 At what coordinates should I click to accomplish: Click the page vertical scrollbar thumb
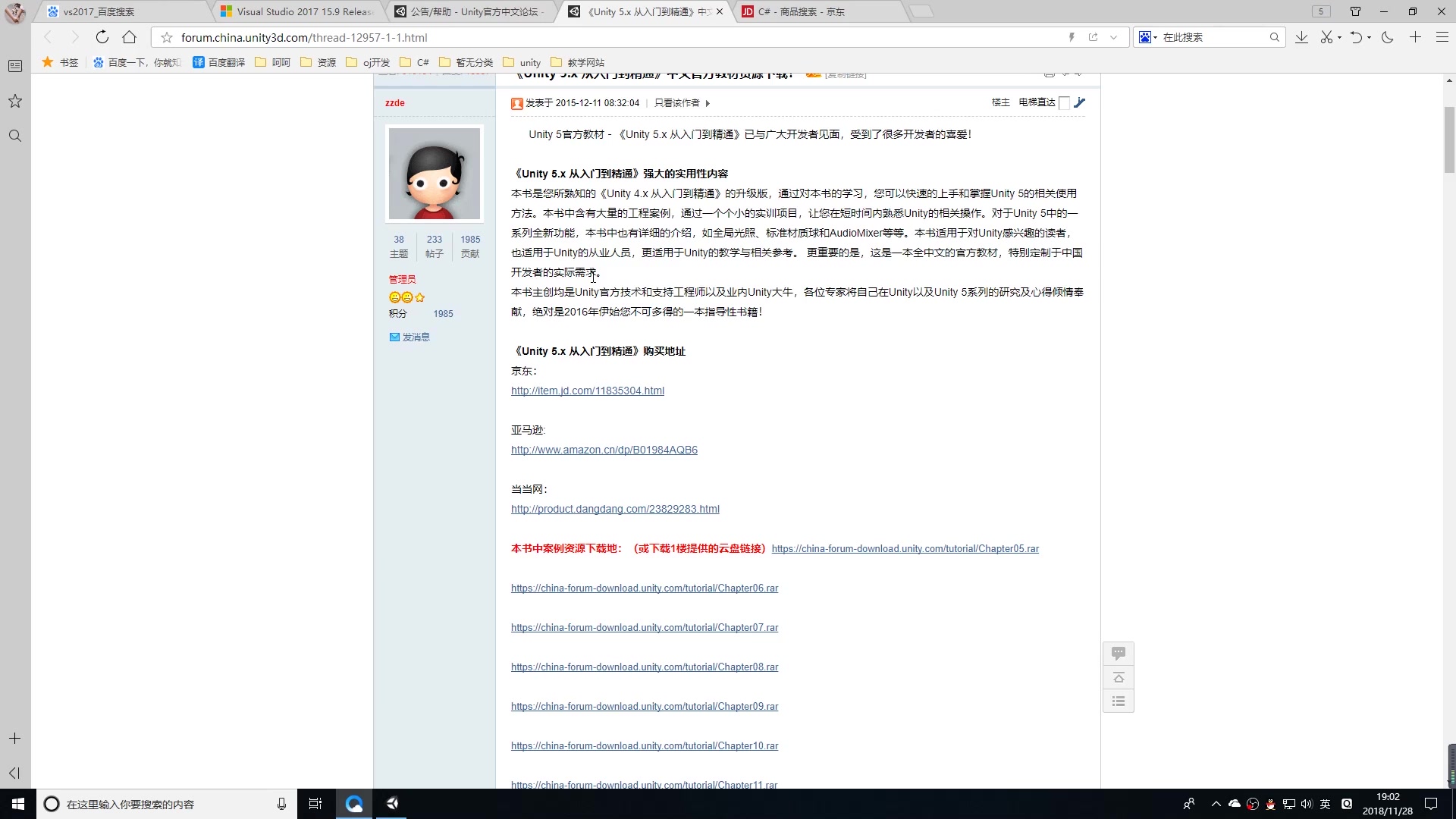(1449, 140)
